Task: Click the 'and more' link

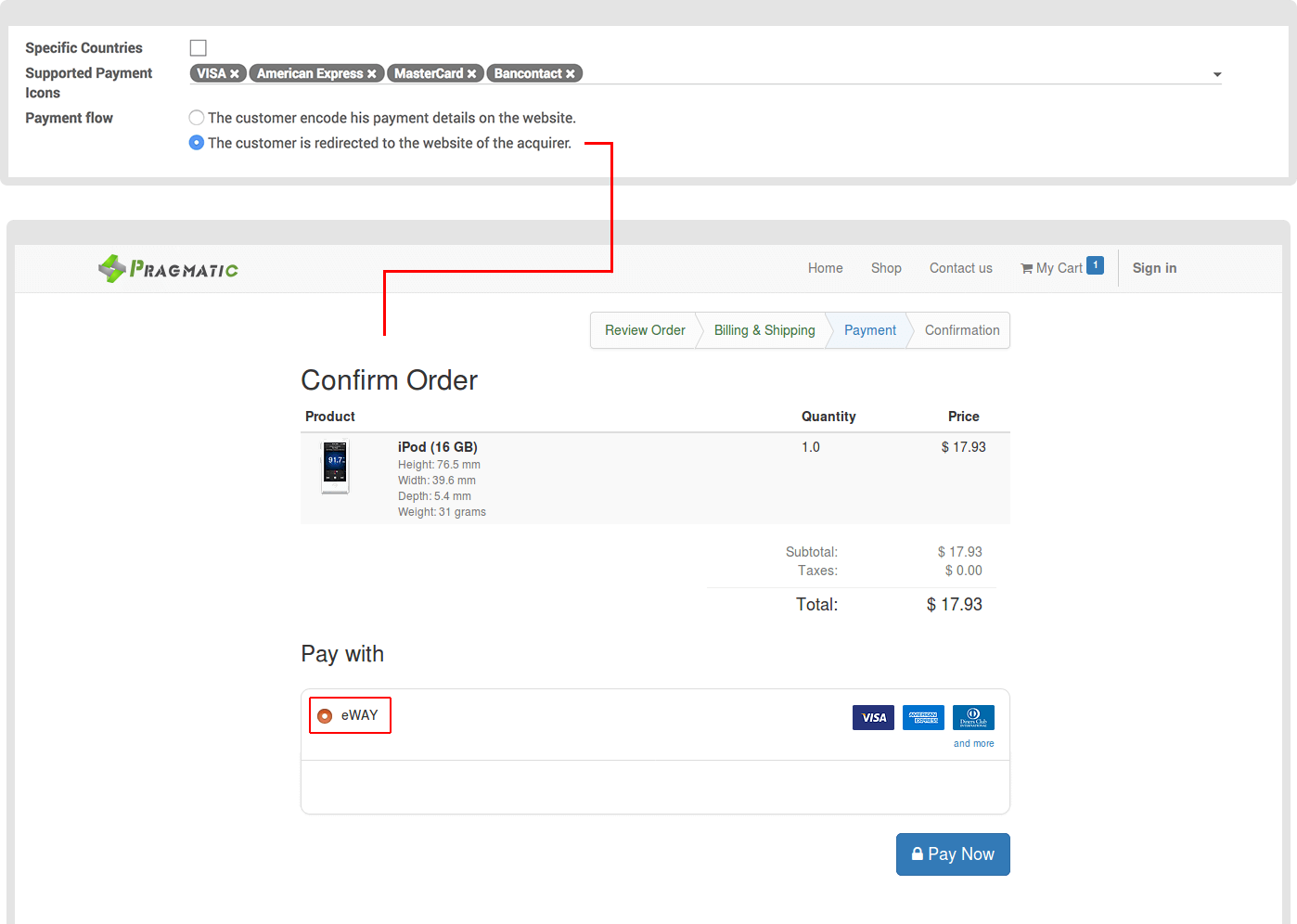Action: coord(973,743)
